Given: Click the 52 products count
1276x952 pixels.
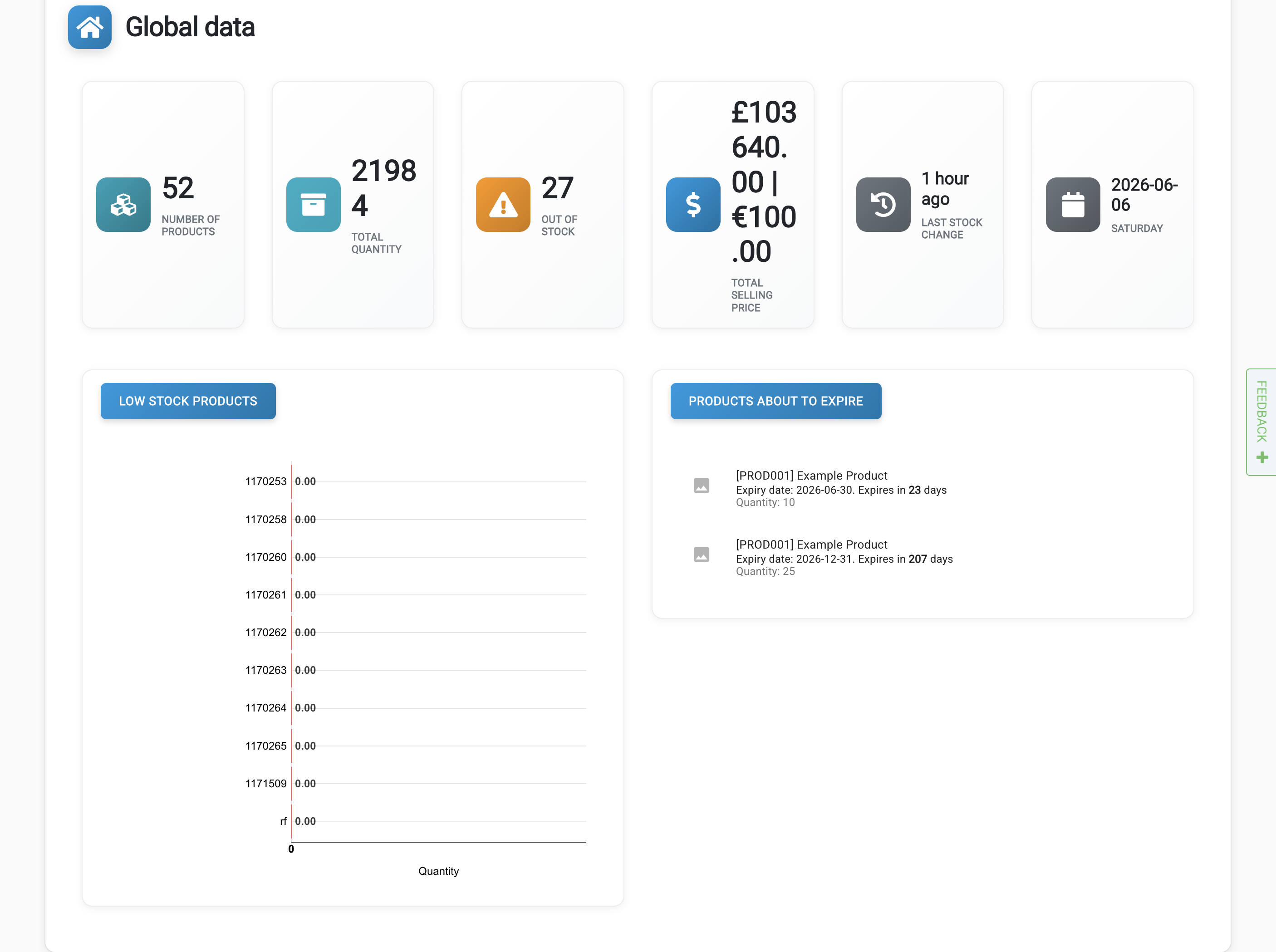Looking at the screenshot, I should click(178, 188).
